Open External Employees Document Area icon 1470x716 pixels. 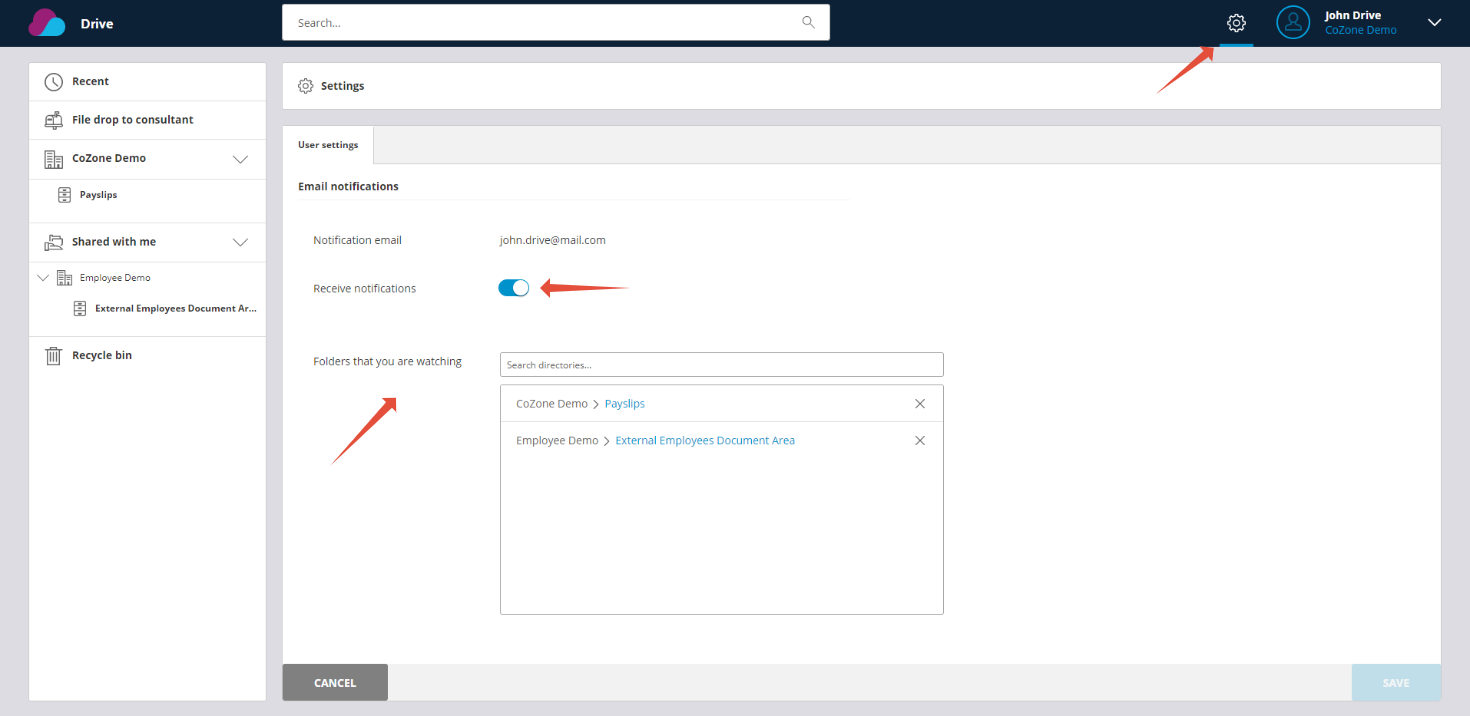click(x=80, y=308)
